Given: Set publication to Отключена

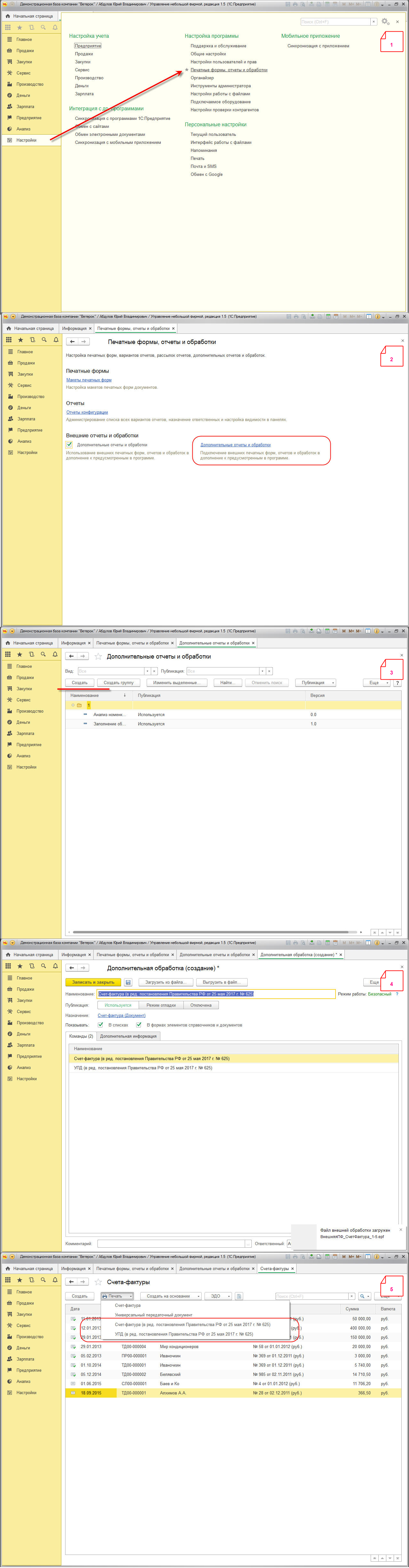Looking at the screenshot, I should coord(201,1005).
